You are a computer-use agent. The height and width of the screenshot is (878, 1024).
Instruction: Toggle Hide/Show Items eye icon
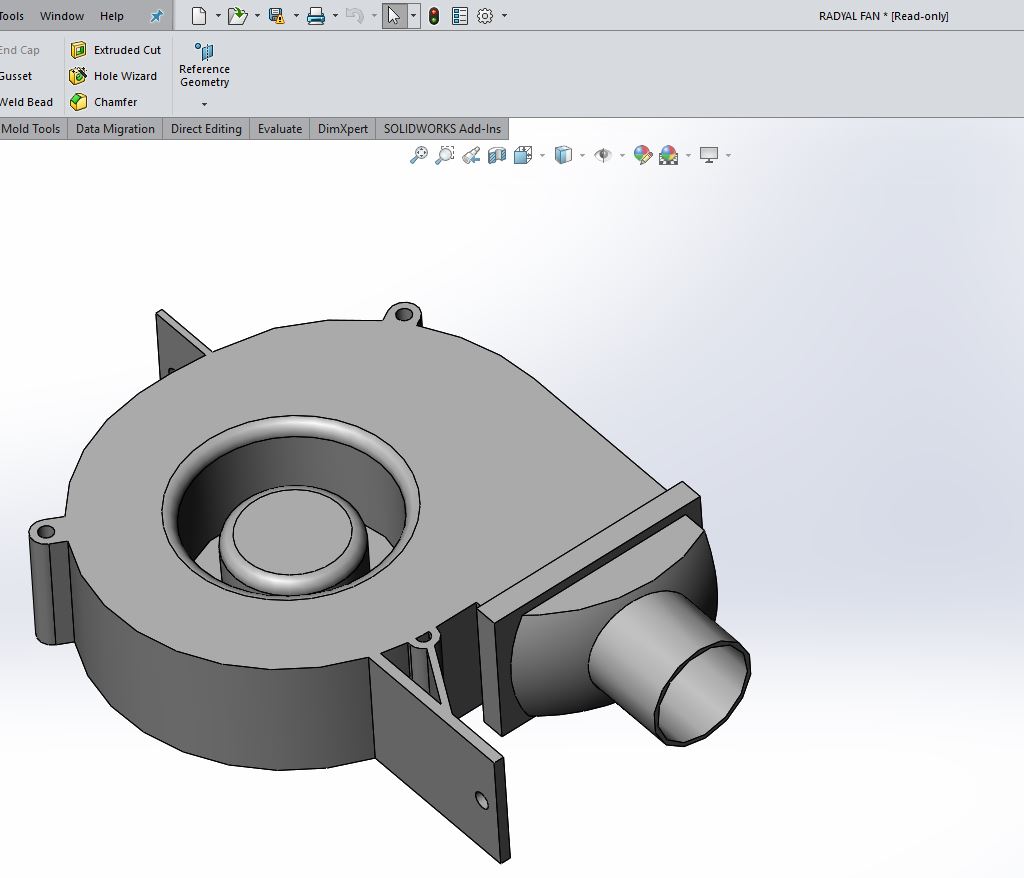[603, 155]
